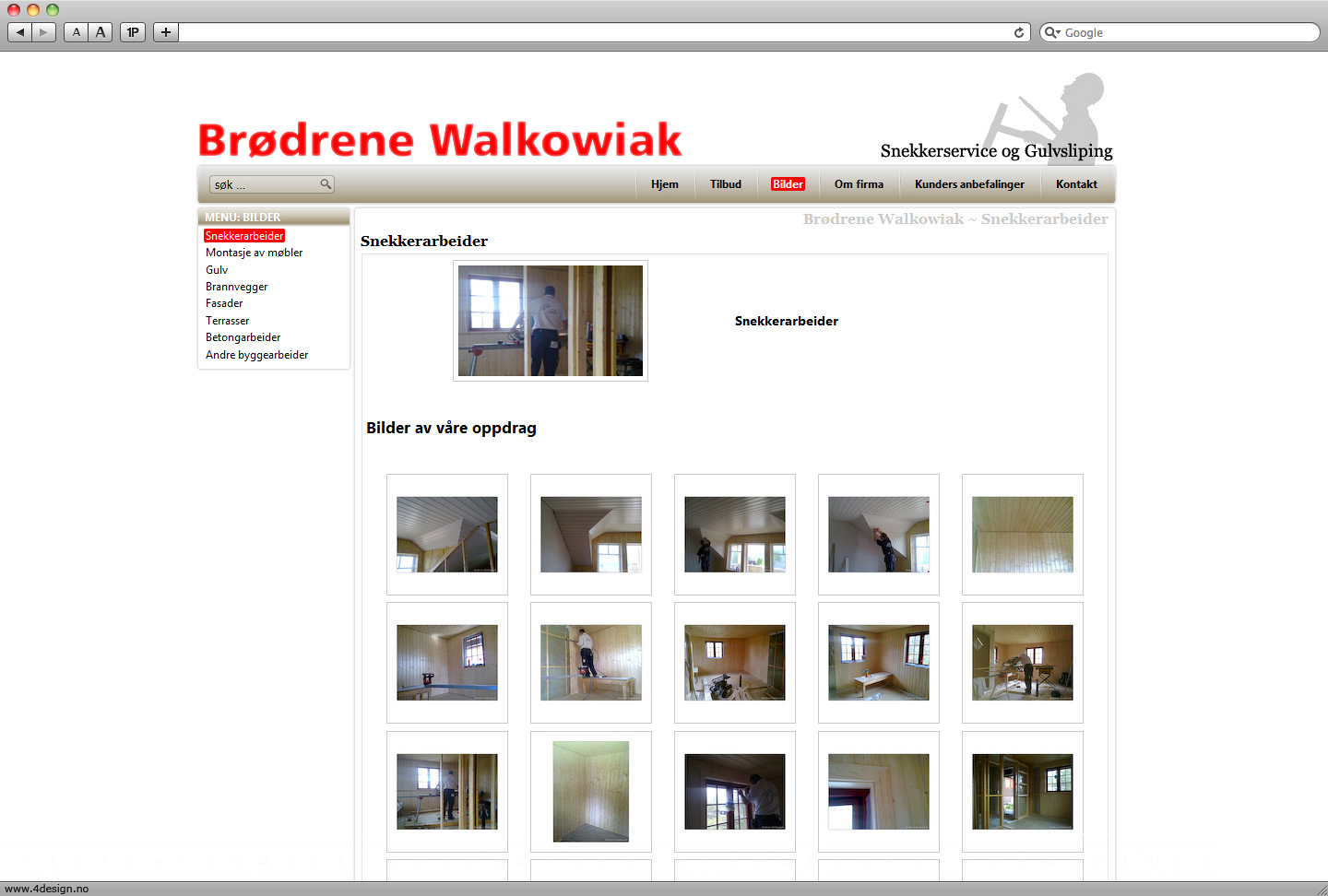The width and height of the screenshot is (1328, 896).
Task: Open the Fasader category
Action: point(224,303)
